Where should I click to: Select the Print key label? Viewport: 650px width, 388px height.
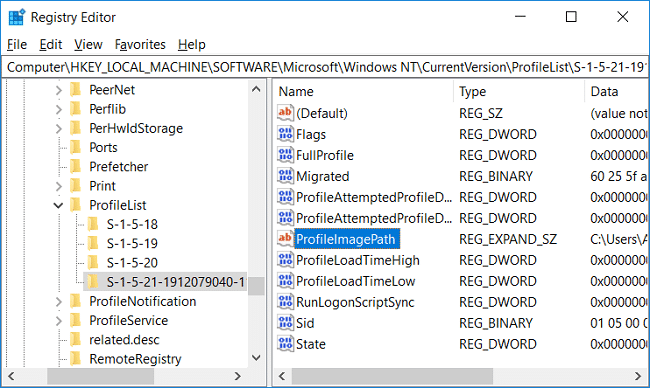102,186
